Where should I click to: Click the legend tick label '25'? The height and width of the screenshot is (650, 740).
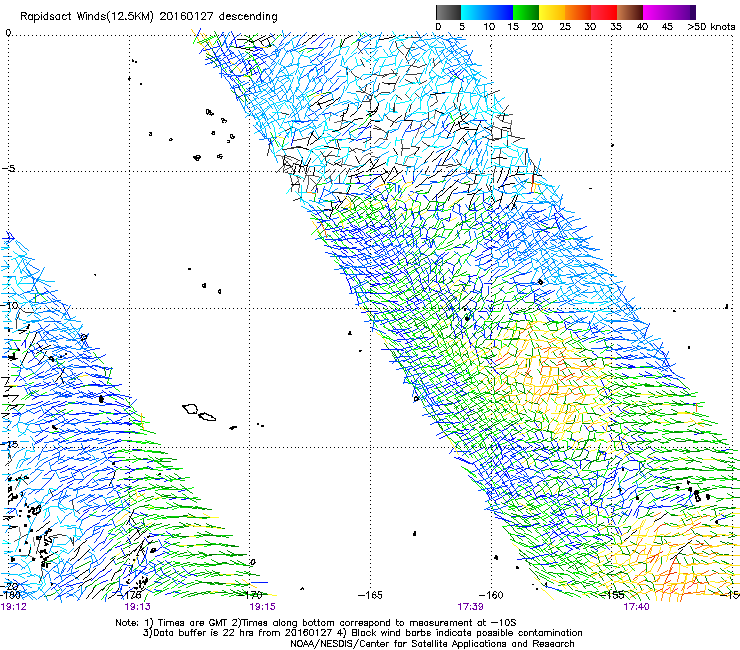565,27
